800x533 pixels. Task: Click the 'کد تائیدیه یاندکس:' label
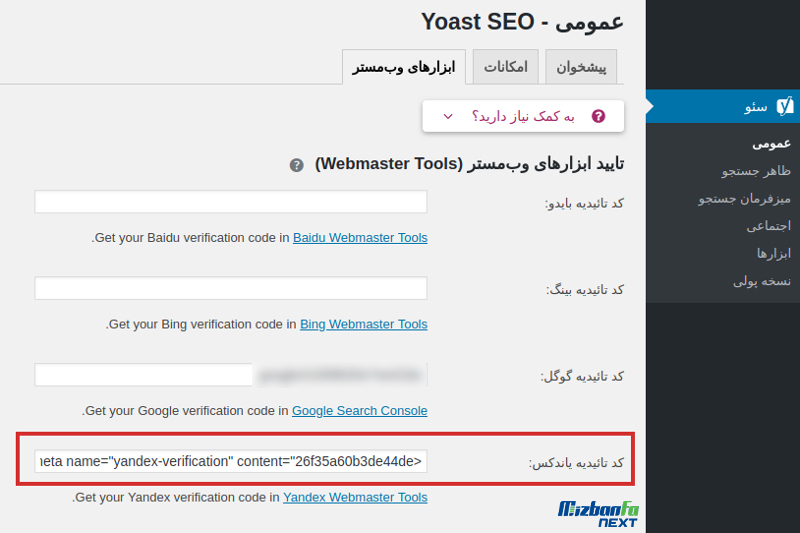click(x=576, y=463)
